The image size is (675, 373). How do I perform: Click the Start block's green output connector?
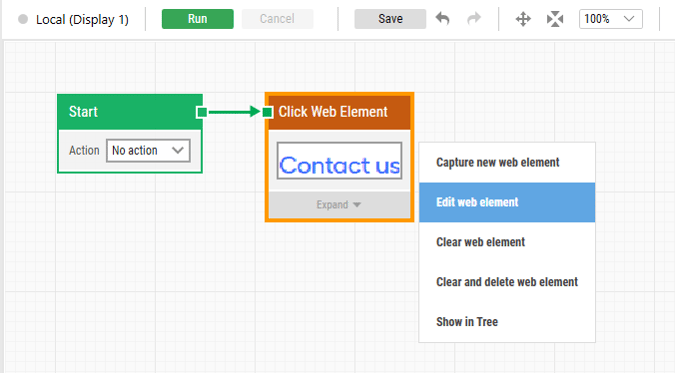pyautogui.click(x=201, y=112)
